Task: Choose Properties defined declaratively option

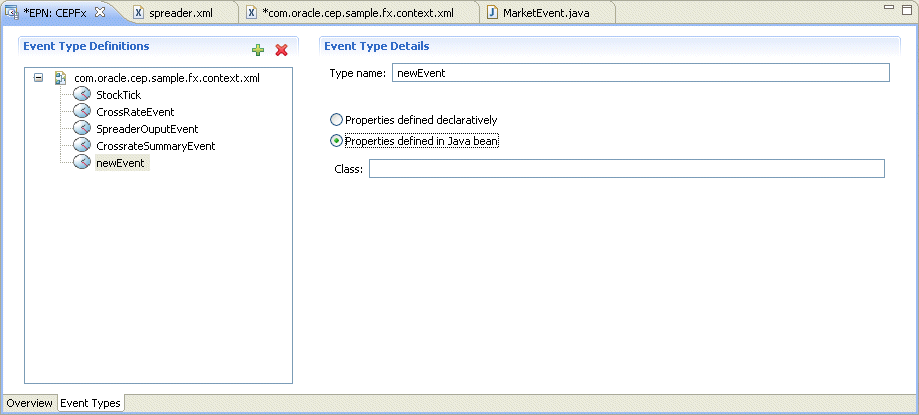Action: tap(414, 120)
